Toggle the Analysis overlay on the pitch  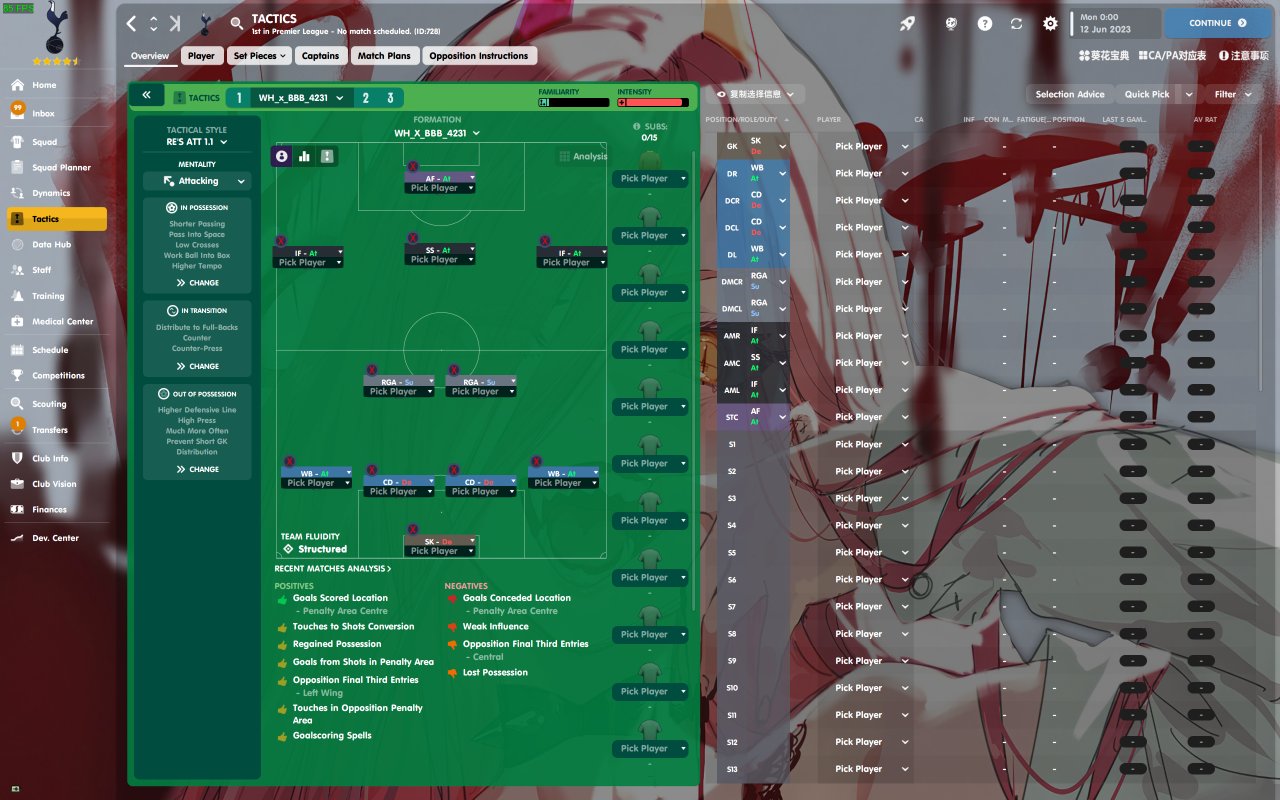[x=584, y=156]
